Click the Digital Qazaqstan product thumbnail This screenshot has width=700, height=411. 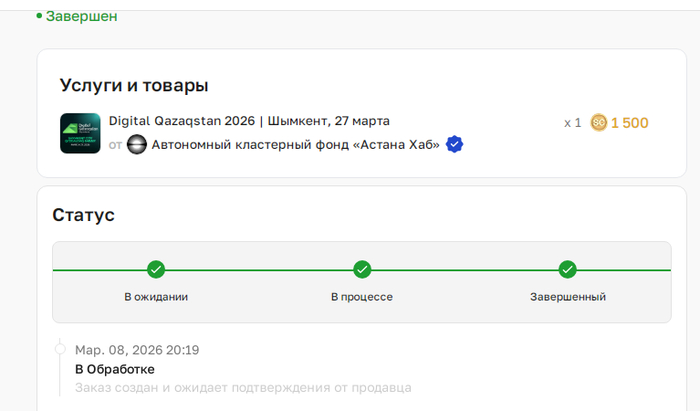(x=80, y=133)
